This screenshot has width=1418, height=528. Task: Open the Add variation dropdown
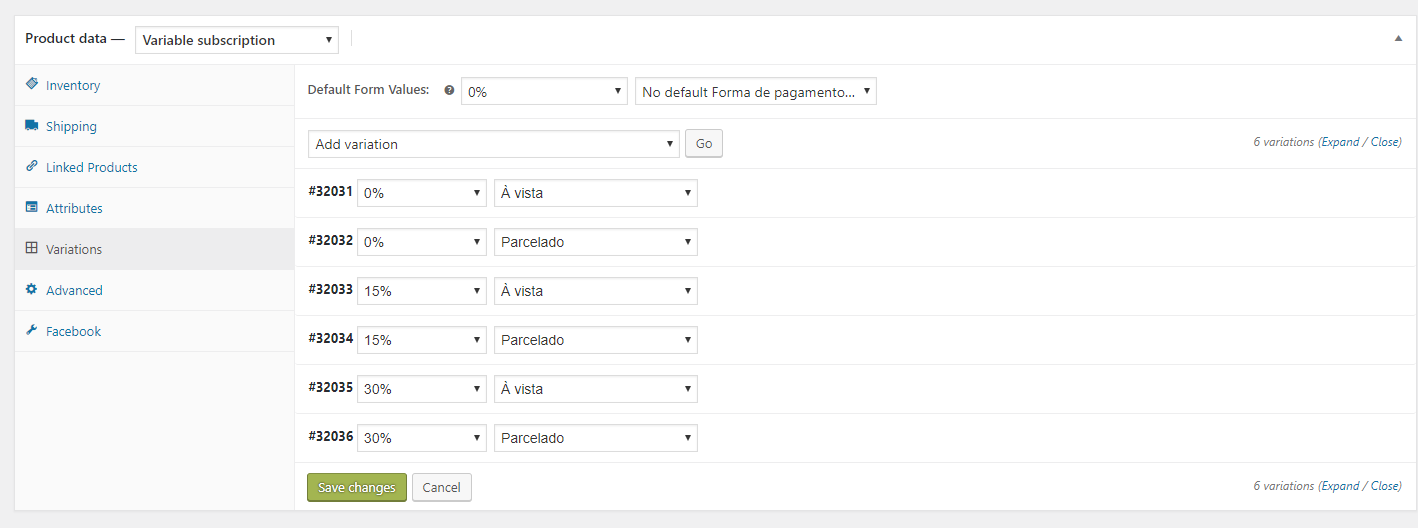494,144
